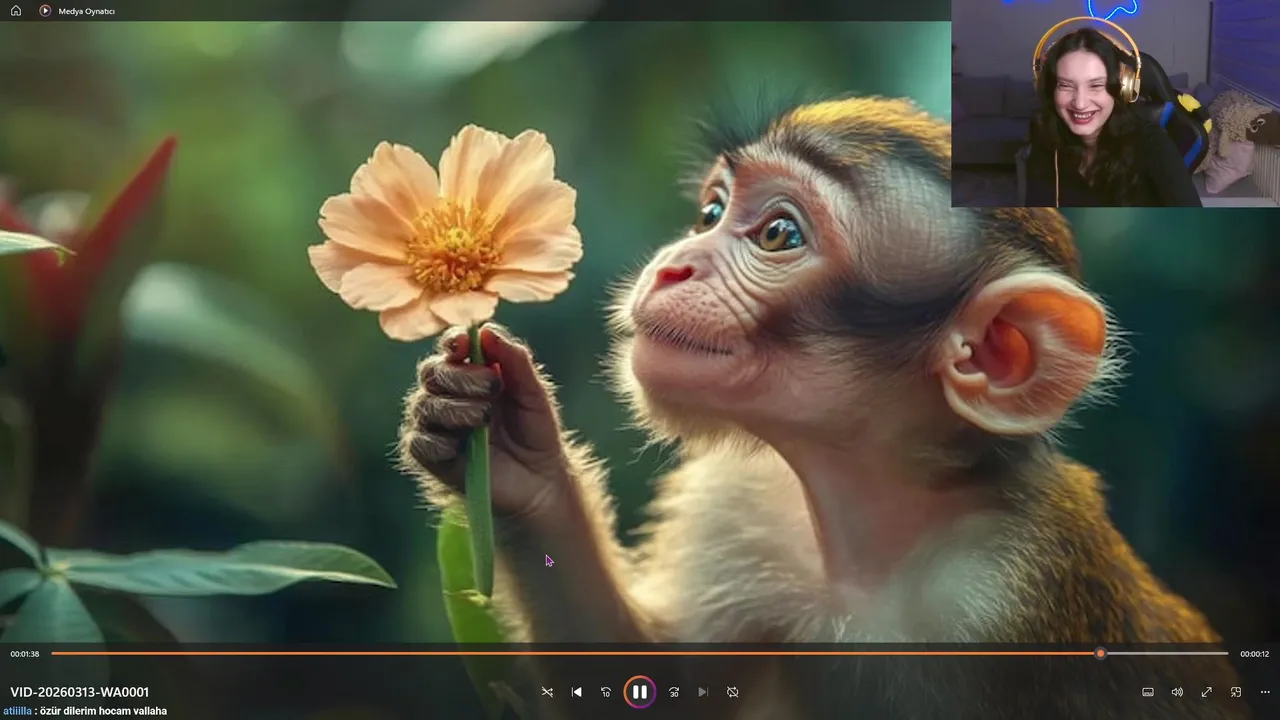Click the webcam overlay thumbnail

click(1115, 103)
